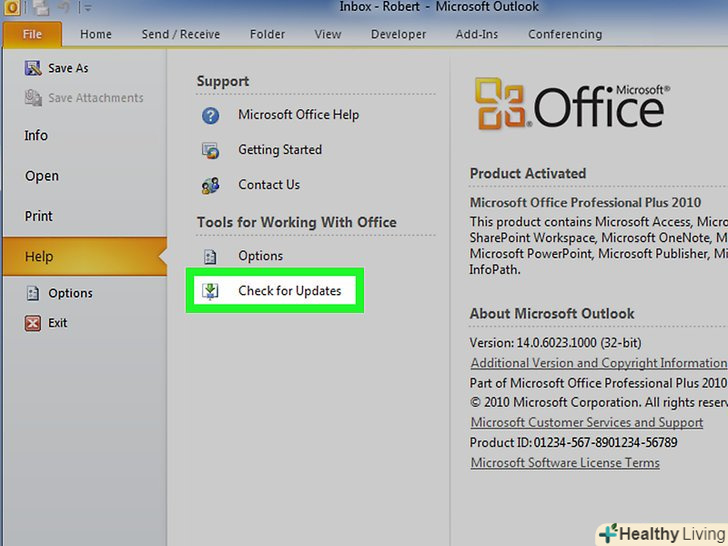
Task: Click Check for Updates text
Action: 290,291
